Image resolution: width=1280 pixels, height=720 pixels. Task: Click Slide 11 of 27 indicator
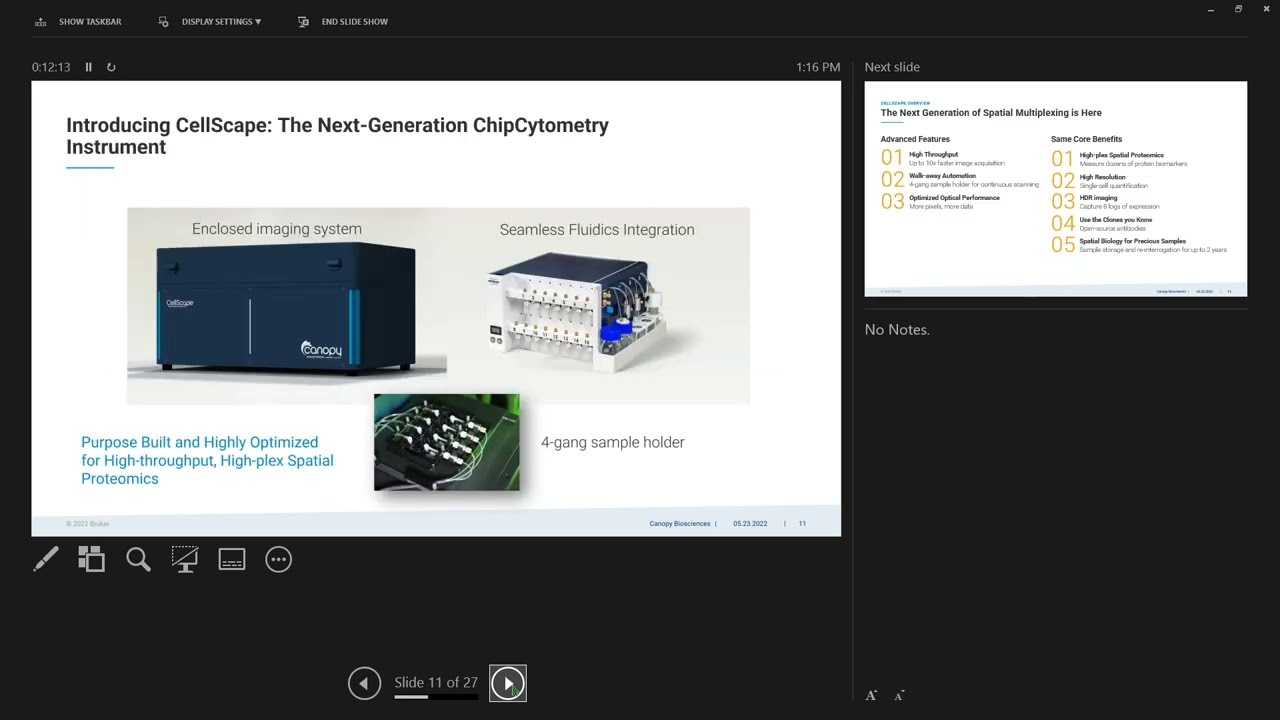click(x=436, y=682)
